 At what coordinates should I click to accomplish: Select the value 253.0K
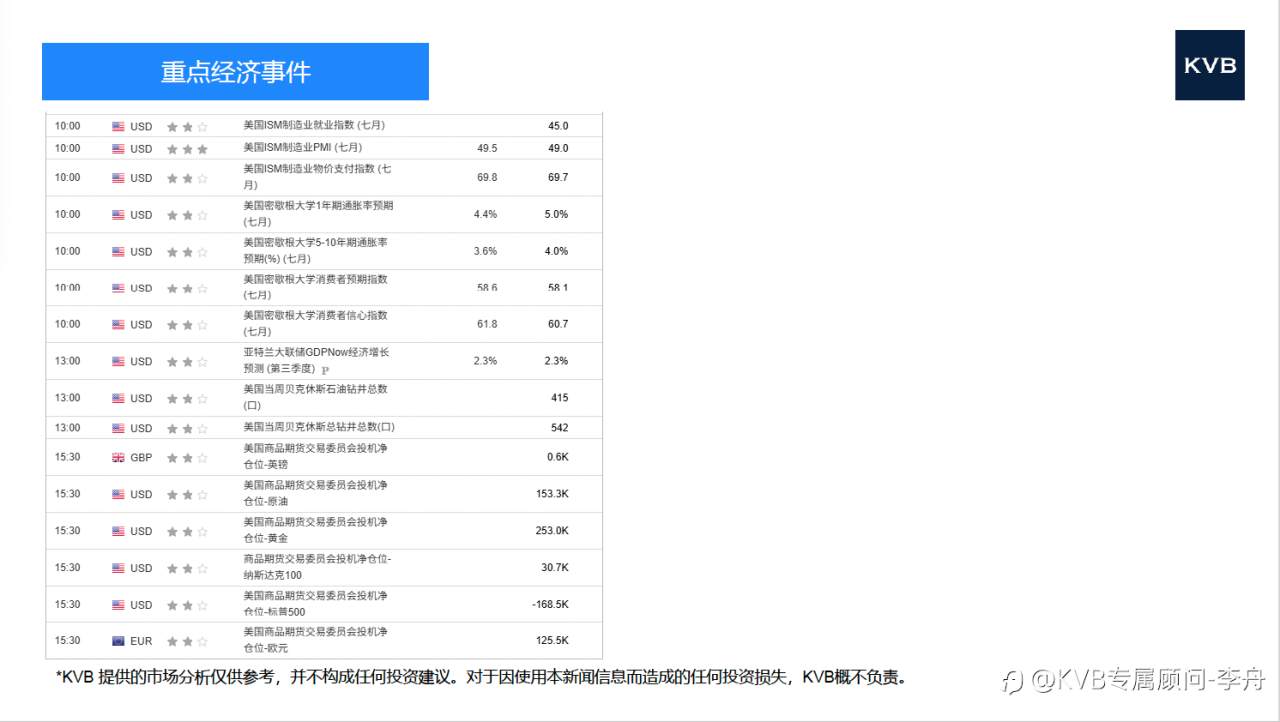[x=552, y=531]
